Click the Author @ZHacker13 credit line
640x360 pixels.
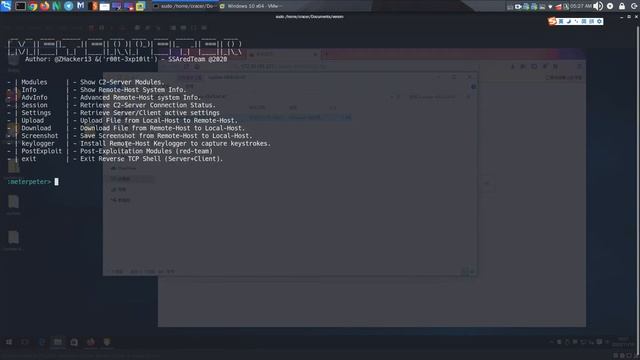tap(126, 59)
